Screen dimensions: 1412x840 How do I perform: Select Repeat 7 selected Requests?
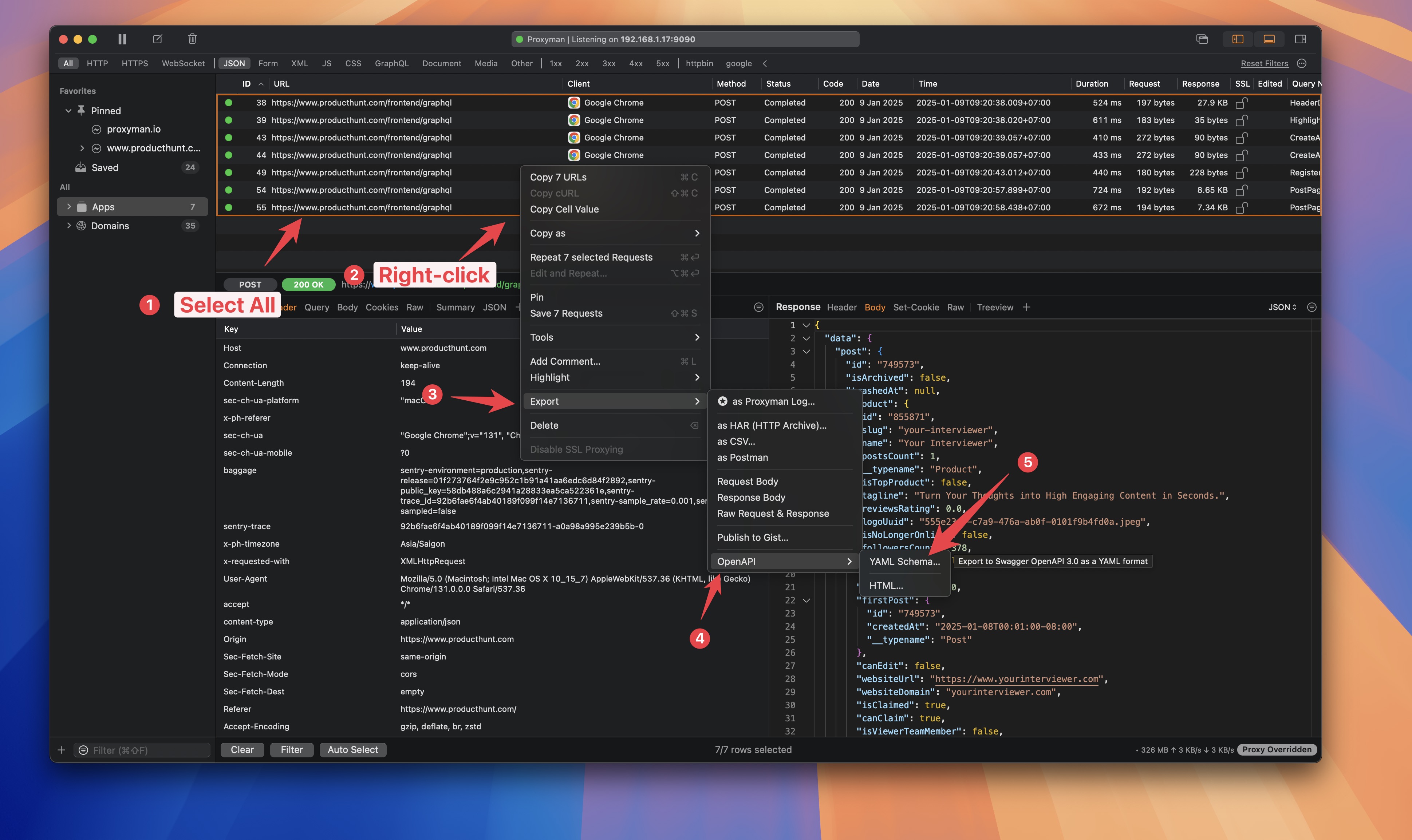click(x=614, y=257)
